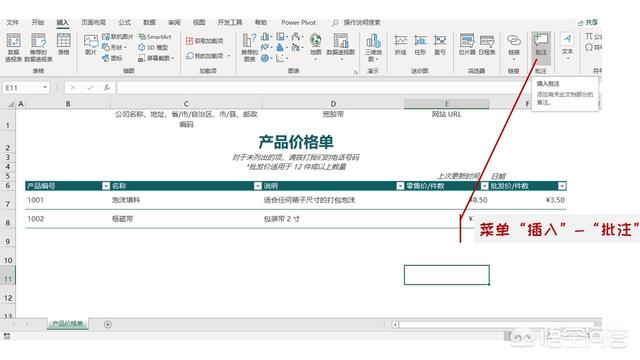Insert a Link (链接)
The height and width of the screenshot is (360, 640).
(513, 46)
